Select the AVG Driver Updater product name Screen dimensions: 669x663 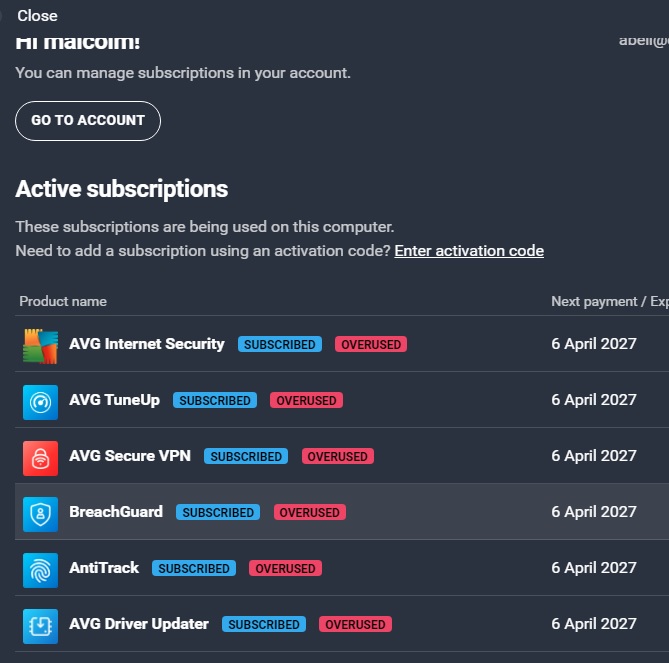[139, 624]
